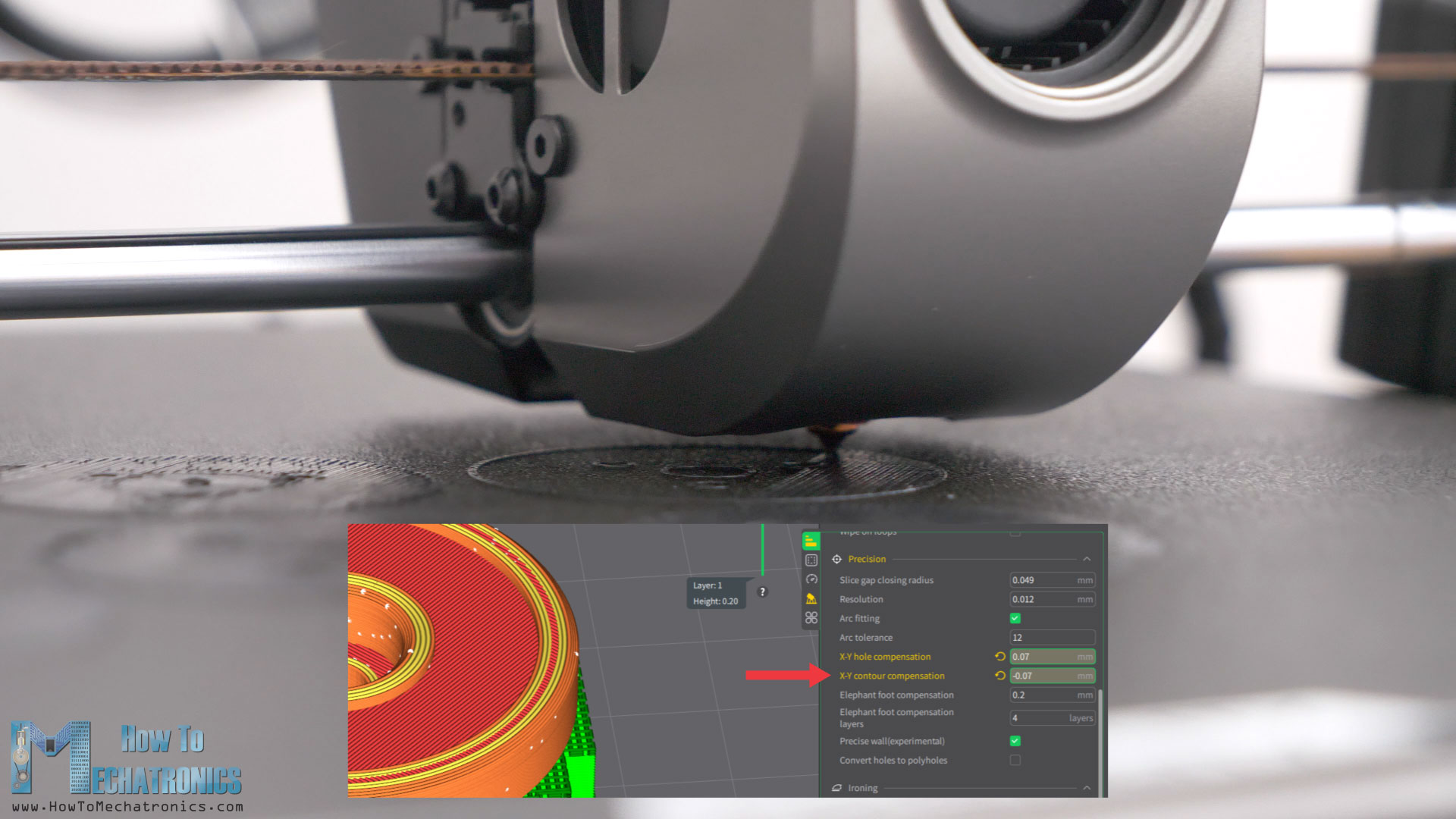Image resolution: width=1456 pixels, height=819 pixels.
Task: Enable Convert holes to polyholes
Action: 1015,760
